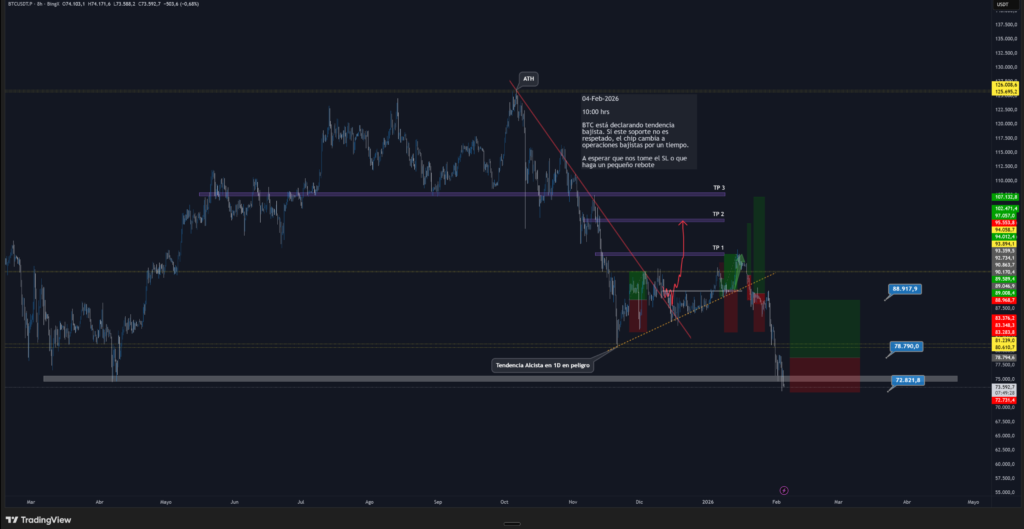Click the TP 2 label
The width and height of the screenshot is (1024, 529).
click(x=718, y=214)
